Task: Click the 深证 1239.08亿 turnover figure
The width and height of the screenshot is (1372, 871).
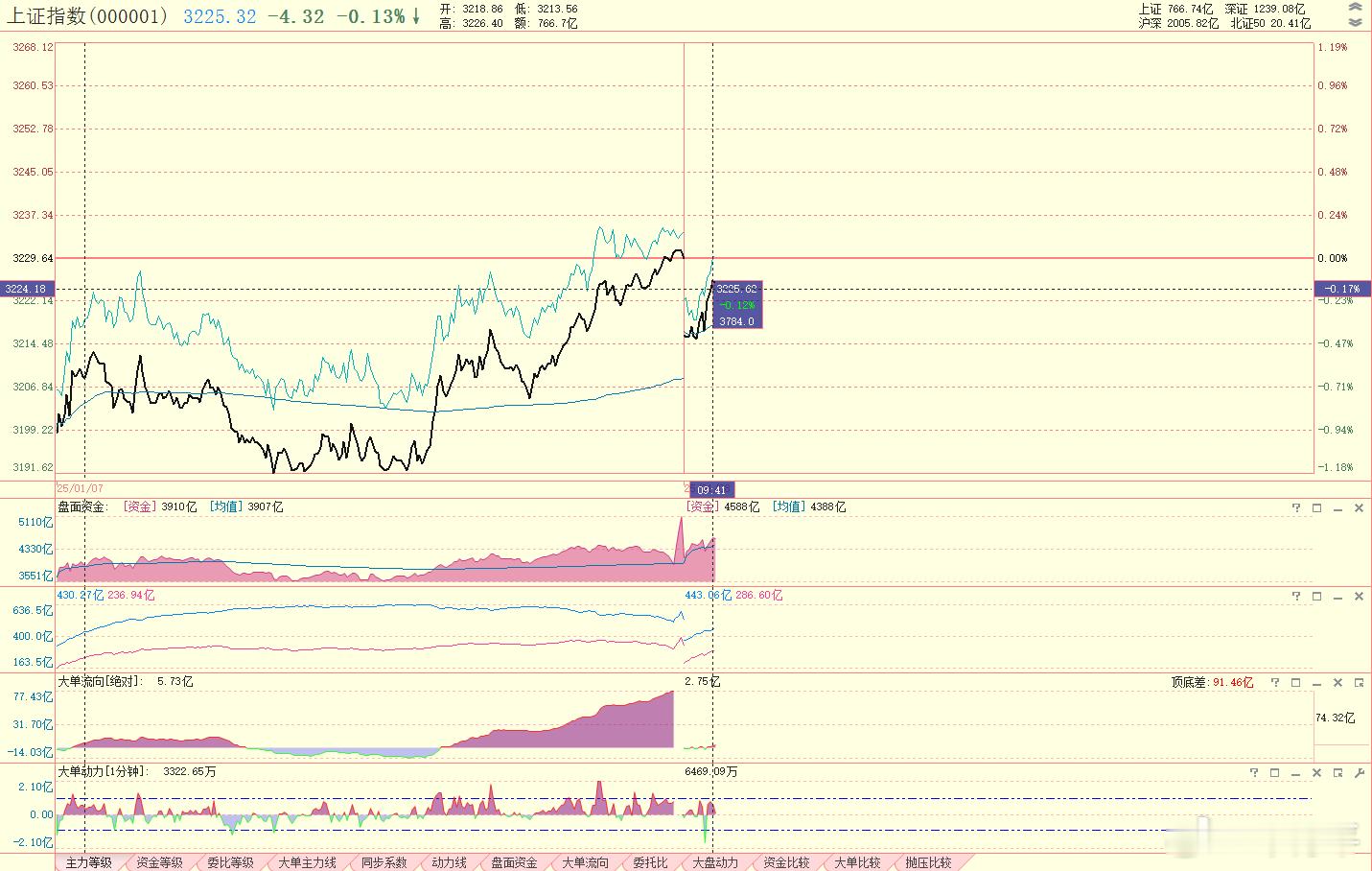Action: (x=1265, y=9)
